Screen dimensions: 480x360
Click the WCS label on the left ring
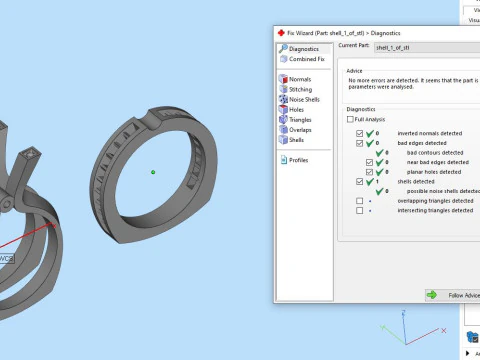(6, 258)
